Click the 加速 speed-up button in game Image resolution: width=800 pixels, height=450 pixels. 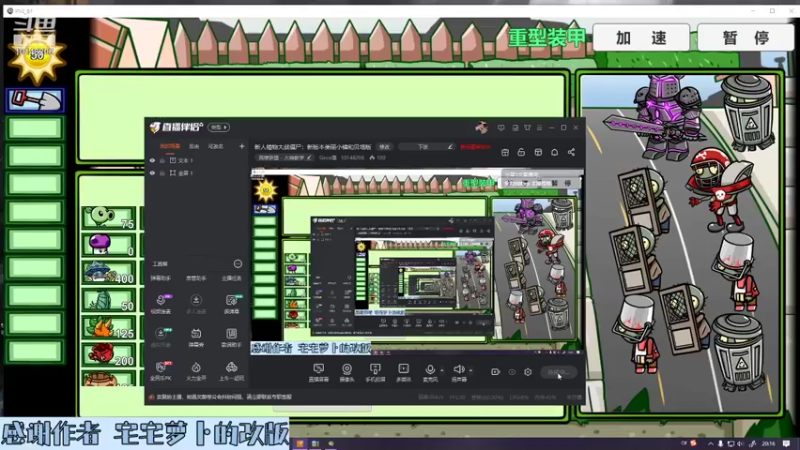tap(641, 38)
